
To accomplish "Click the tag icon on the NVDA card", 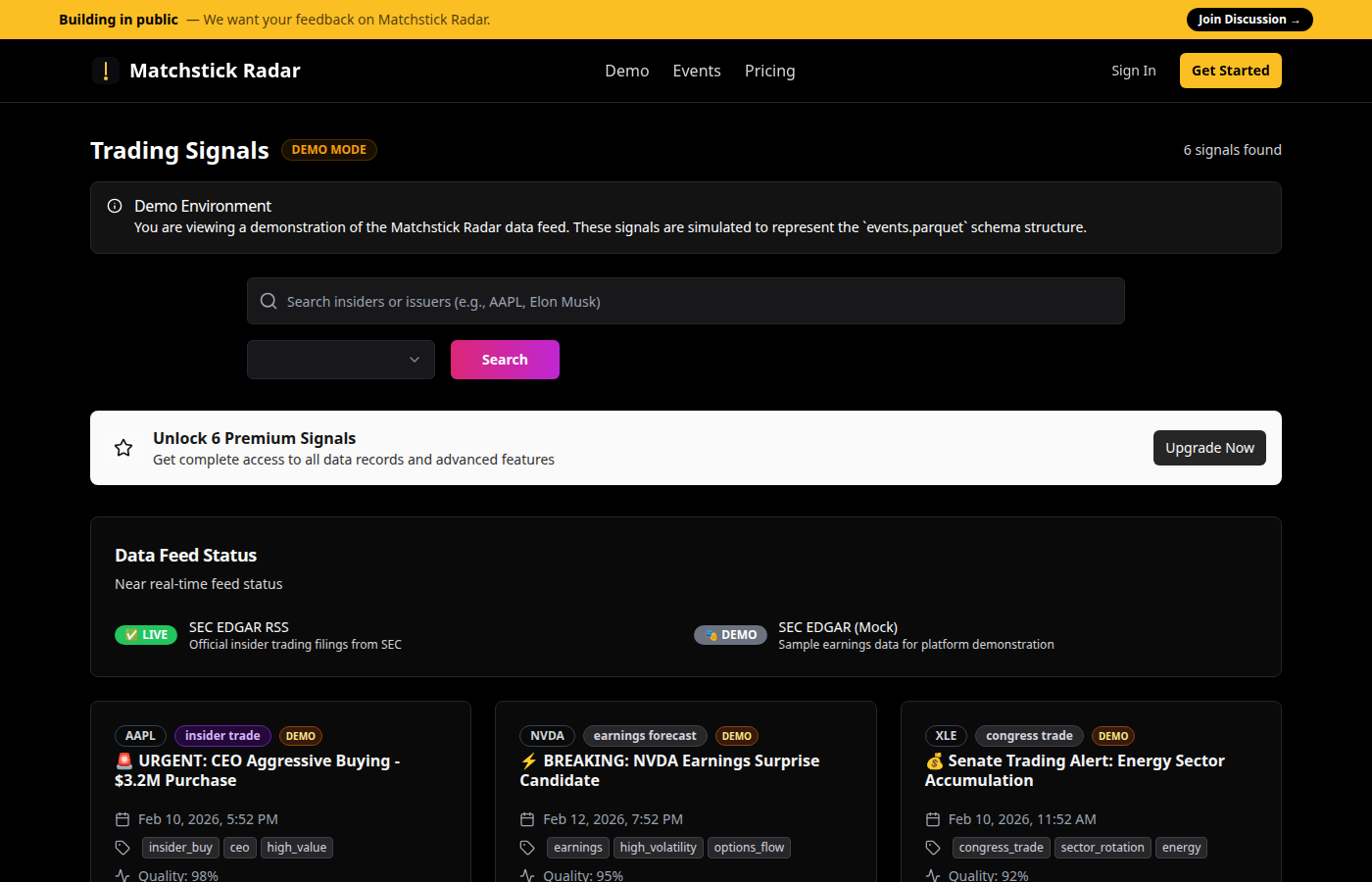I will tap(527, 848).
